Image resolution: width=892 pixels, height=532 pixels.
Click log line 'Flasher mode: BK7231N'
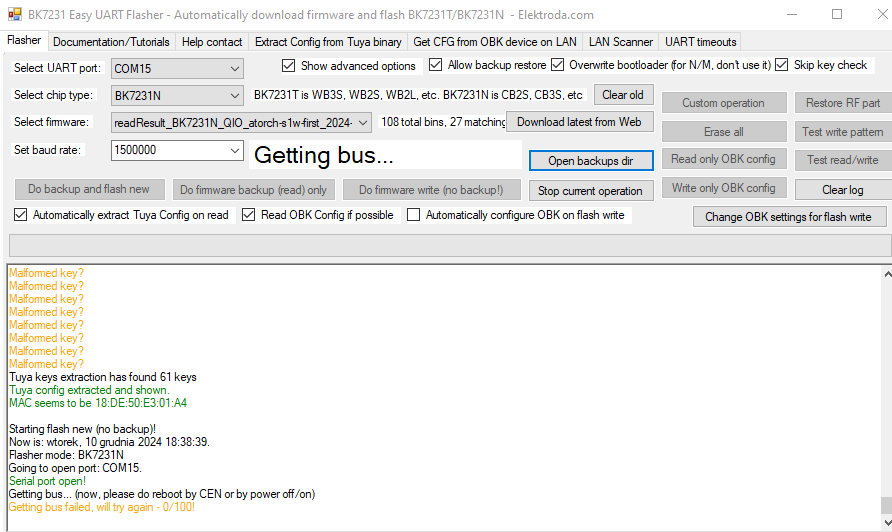pyautogui.click(x=66, y=455)
